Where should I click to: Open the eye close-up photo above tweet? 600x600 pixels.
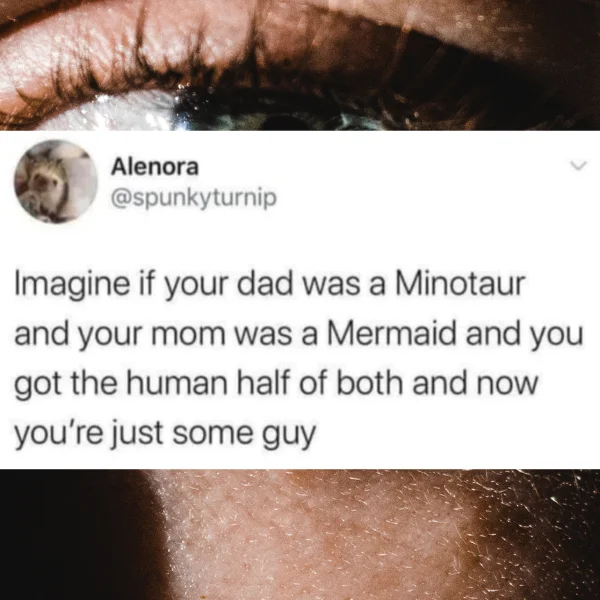tap(300, 65)
